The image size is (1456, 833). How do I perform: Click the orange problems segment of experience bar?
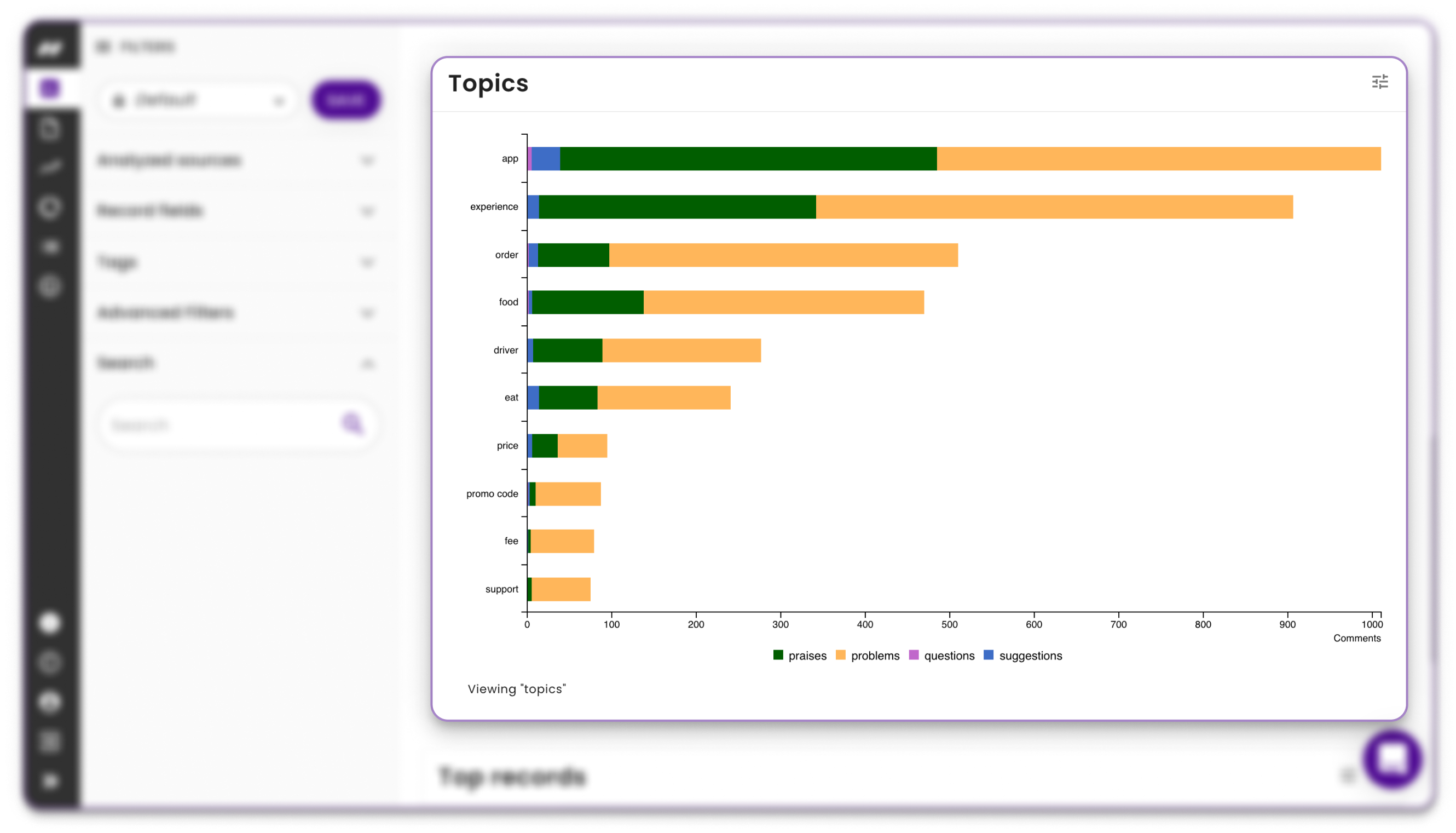click(x=1055, y=206)
